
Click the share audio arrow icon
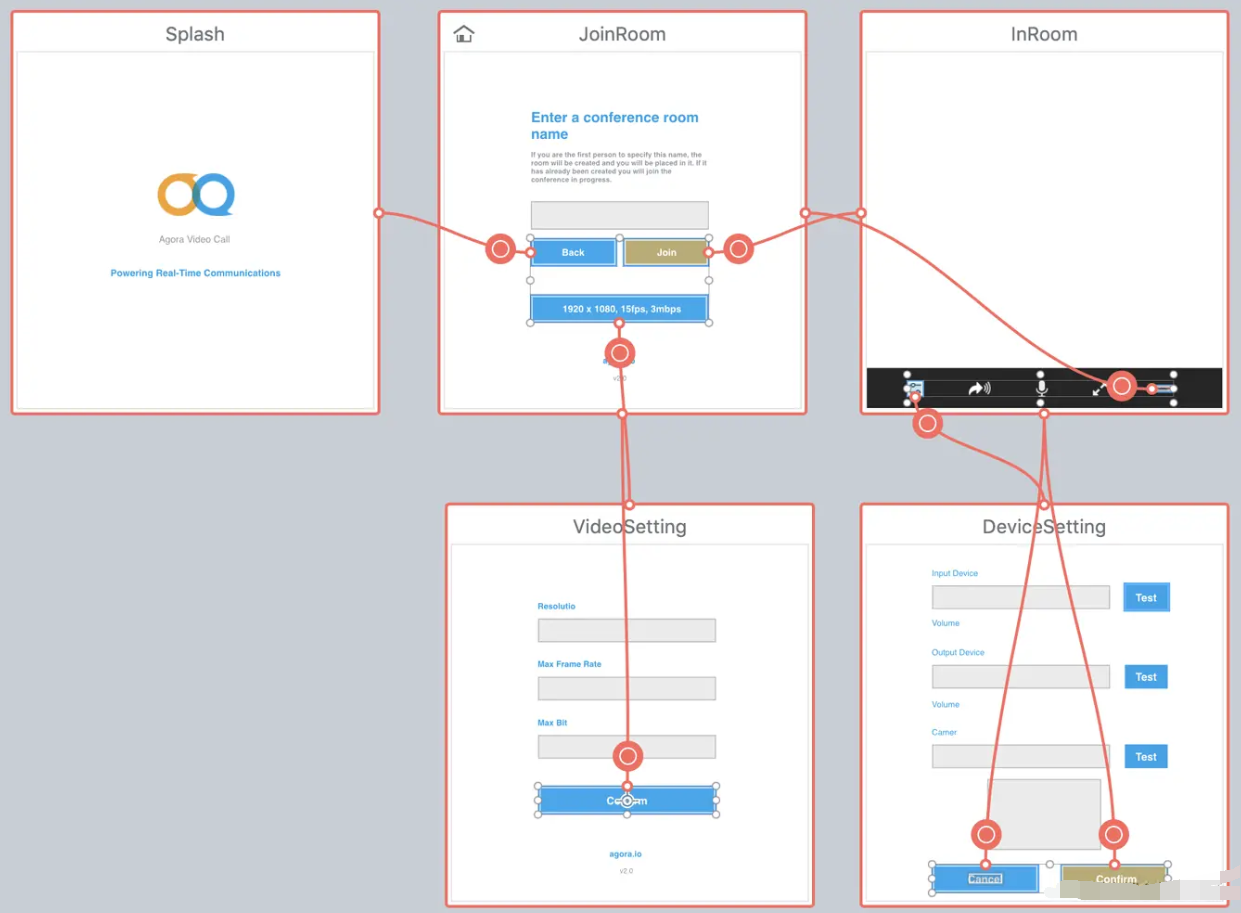(x=979, y=388)
